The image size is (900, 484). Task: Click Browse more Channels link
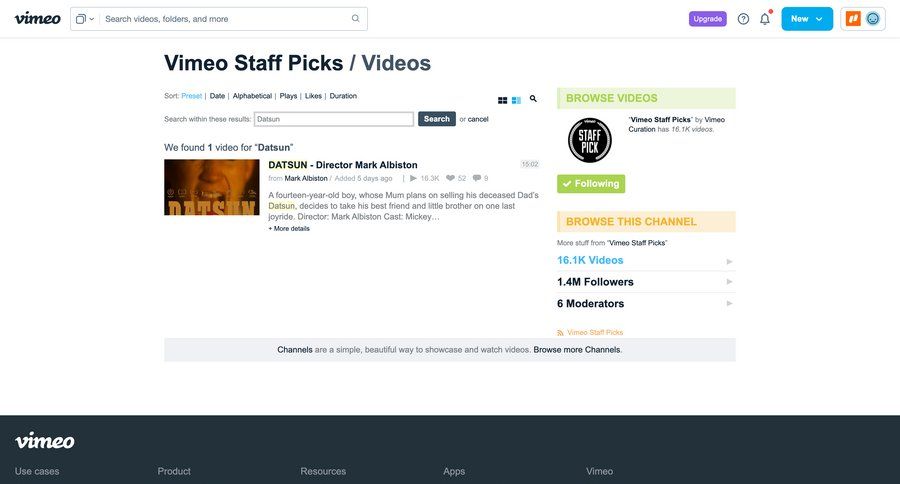[x=577, y=350]
